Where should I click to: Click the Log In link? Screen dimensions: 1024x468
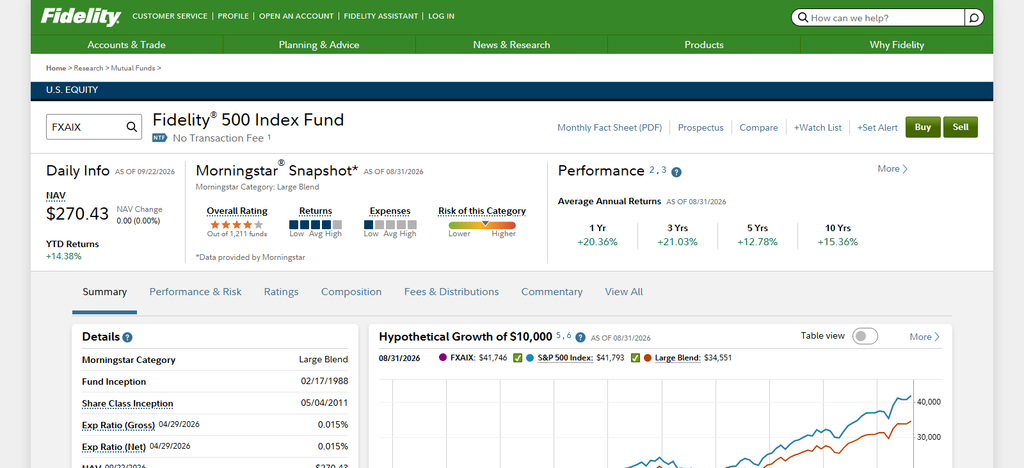tap(441, 16)
